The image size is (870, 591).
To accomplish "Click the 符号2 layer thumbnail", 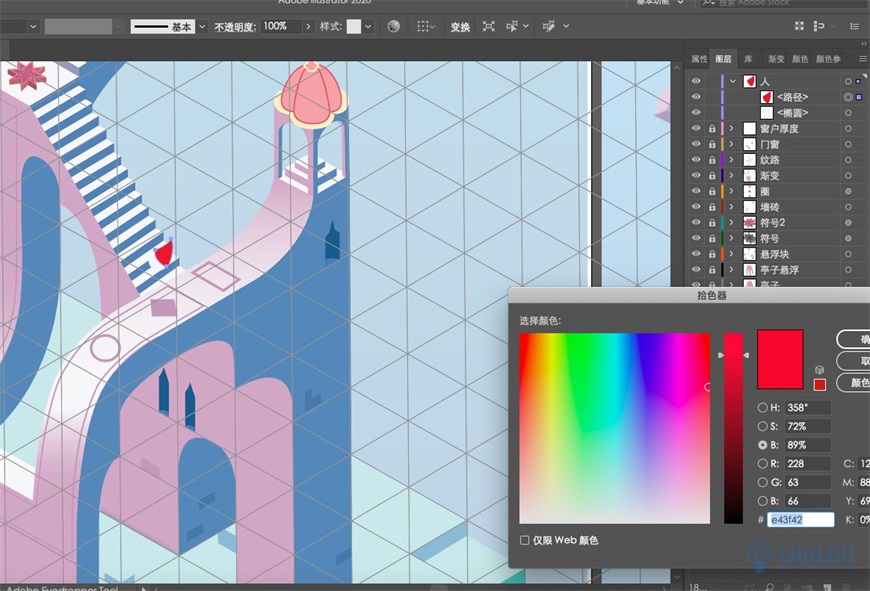I will (750, 221).
